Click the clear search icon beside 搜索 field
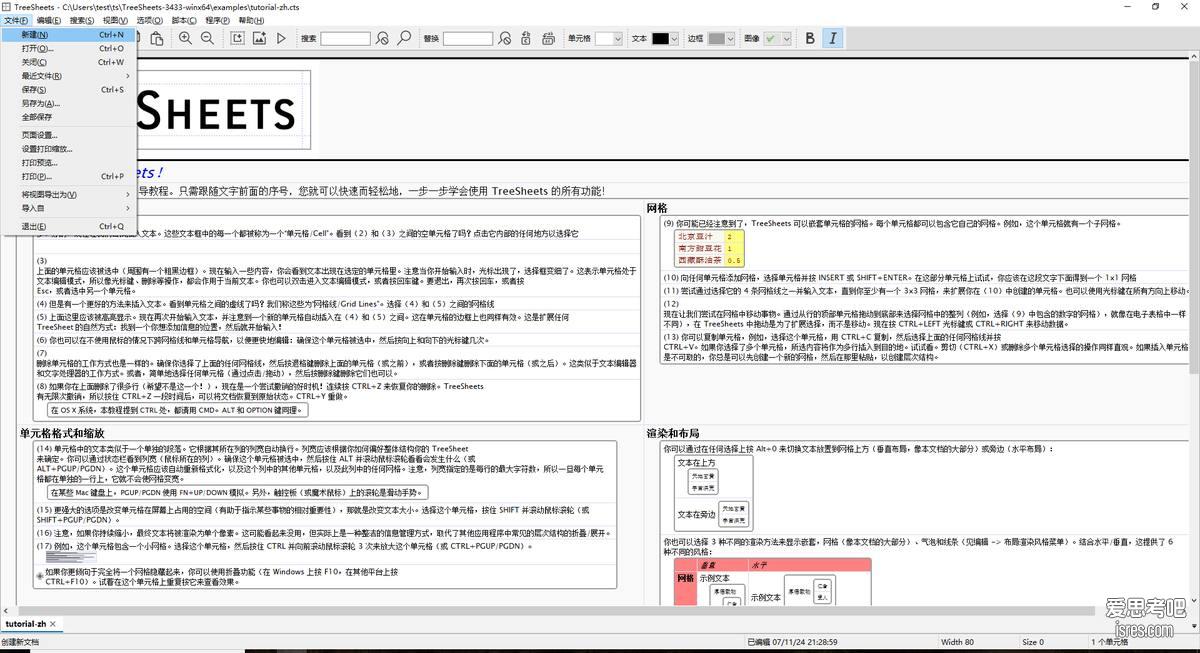Image resolution: width=1200 pixels, height=653 pixels. tap(382, 38)
